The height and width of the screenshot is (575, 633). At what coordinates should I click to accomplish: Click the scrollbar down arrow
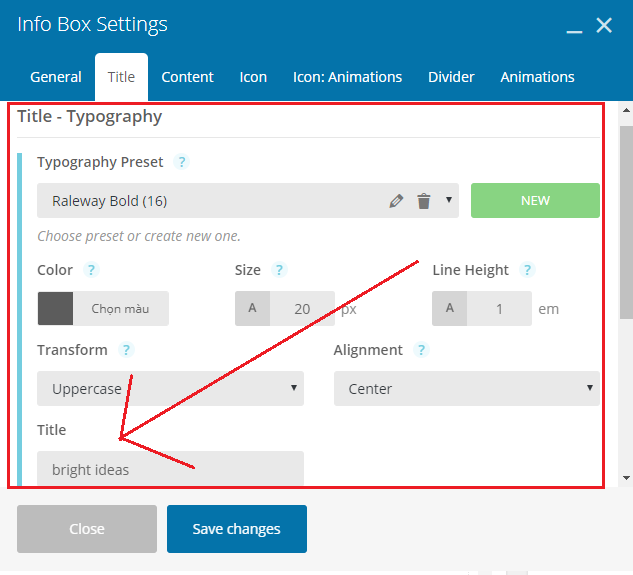click(627, 478)
